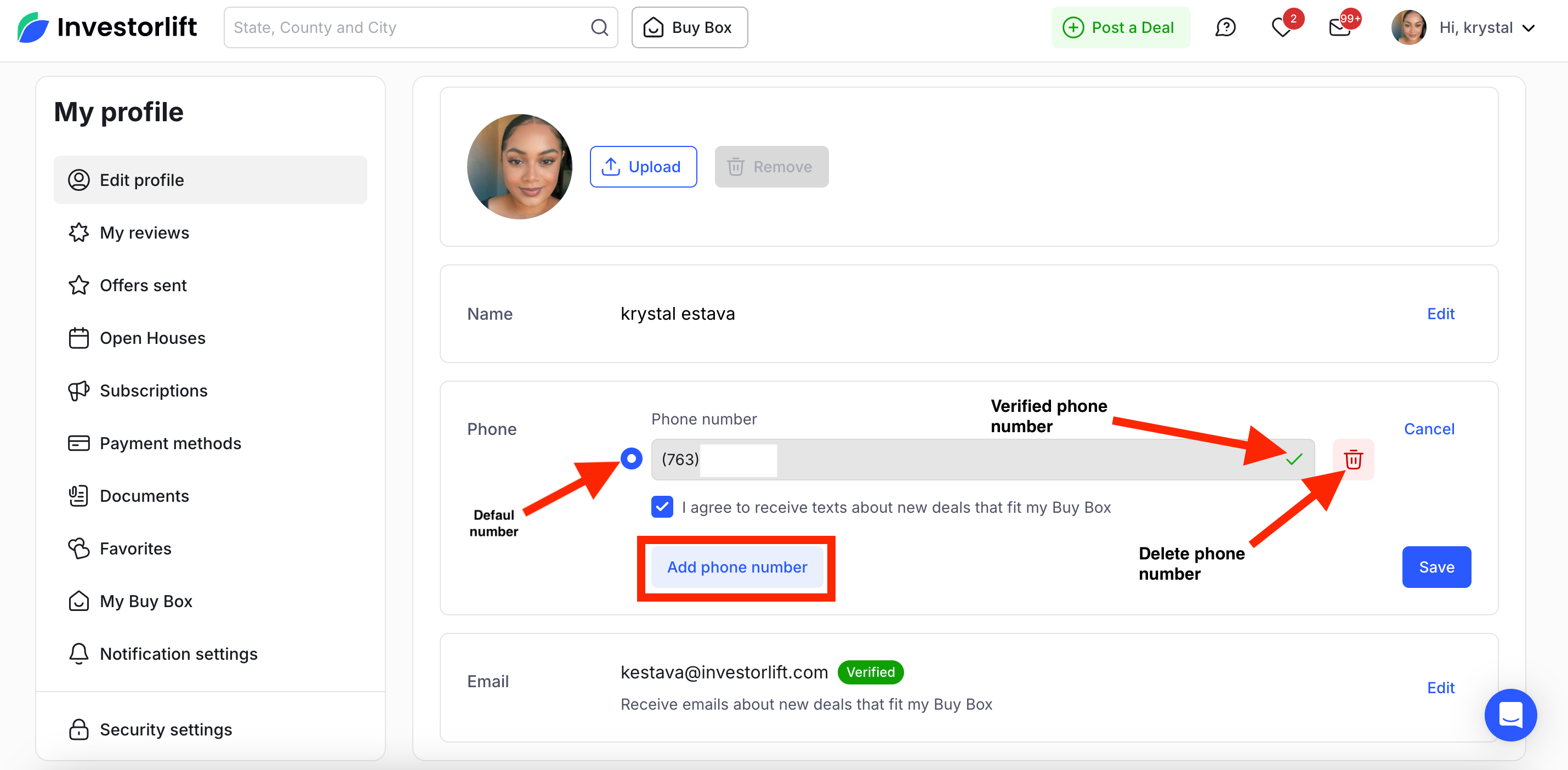1568x770 pixels.
Task: Open Offers sent section
Action: click(x=210, y=286)
